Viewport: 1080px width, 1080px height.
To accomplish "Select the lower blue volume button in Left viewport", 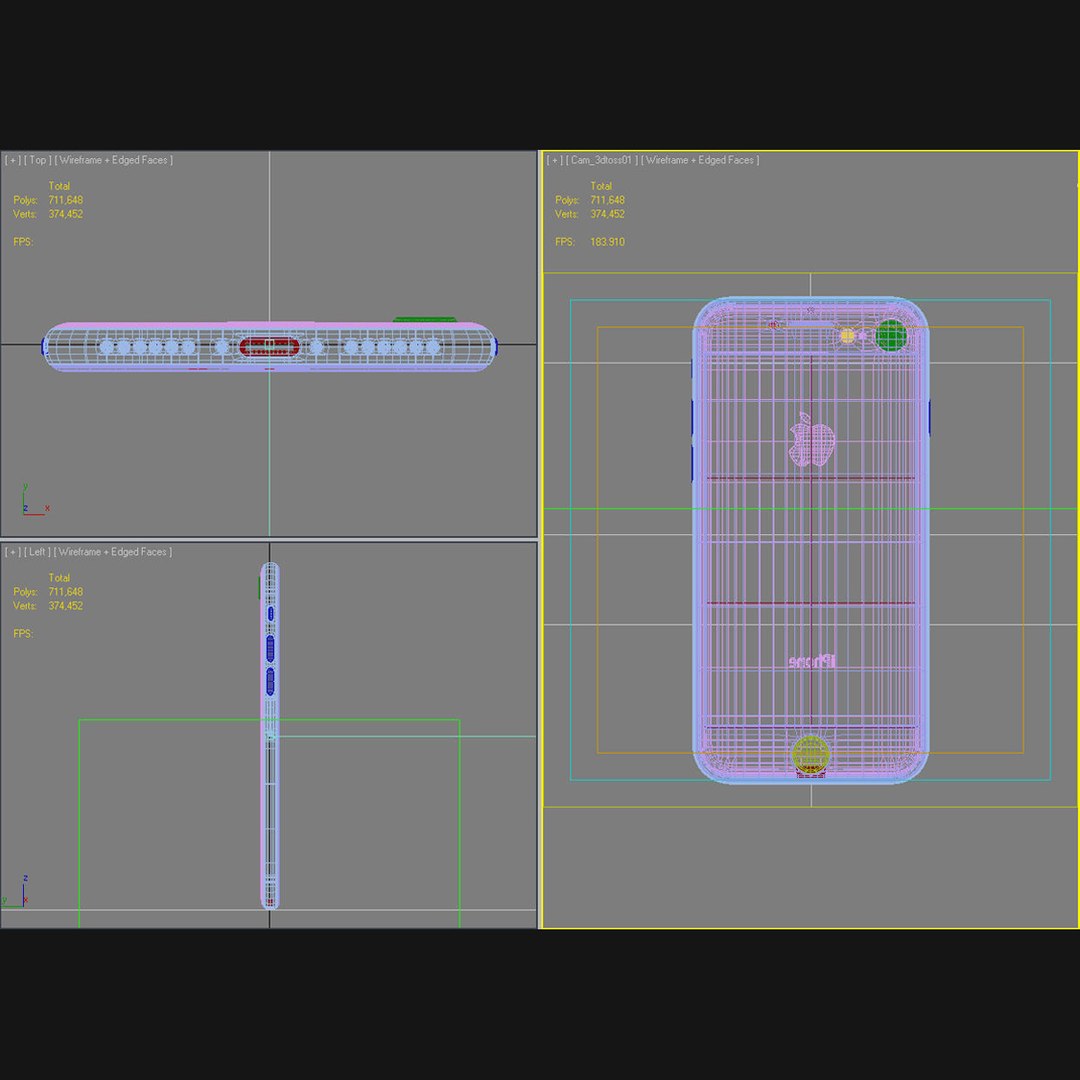I will [270, 681].
